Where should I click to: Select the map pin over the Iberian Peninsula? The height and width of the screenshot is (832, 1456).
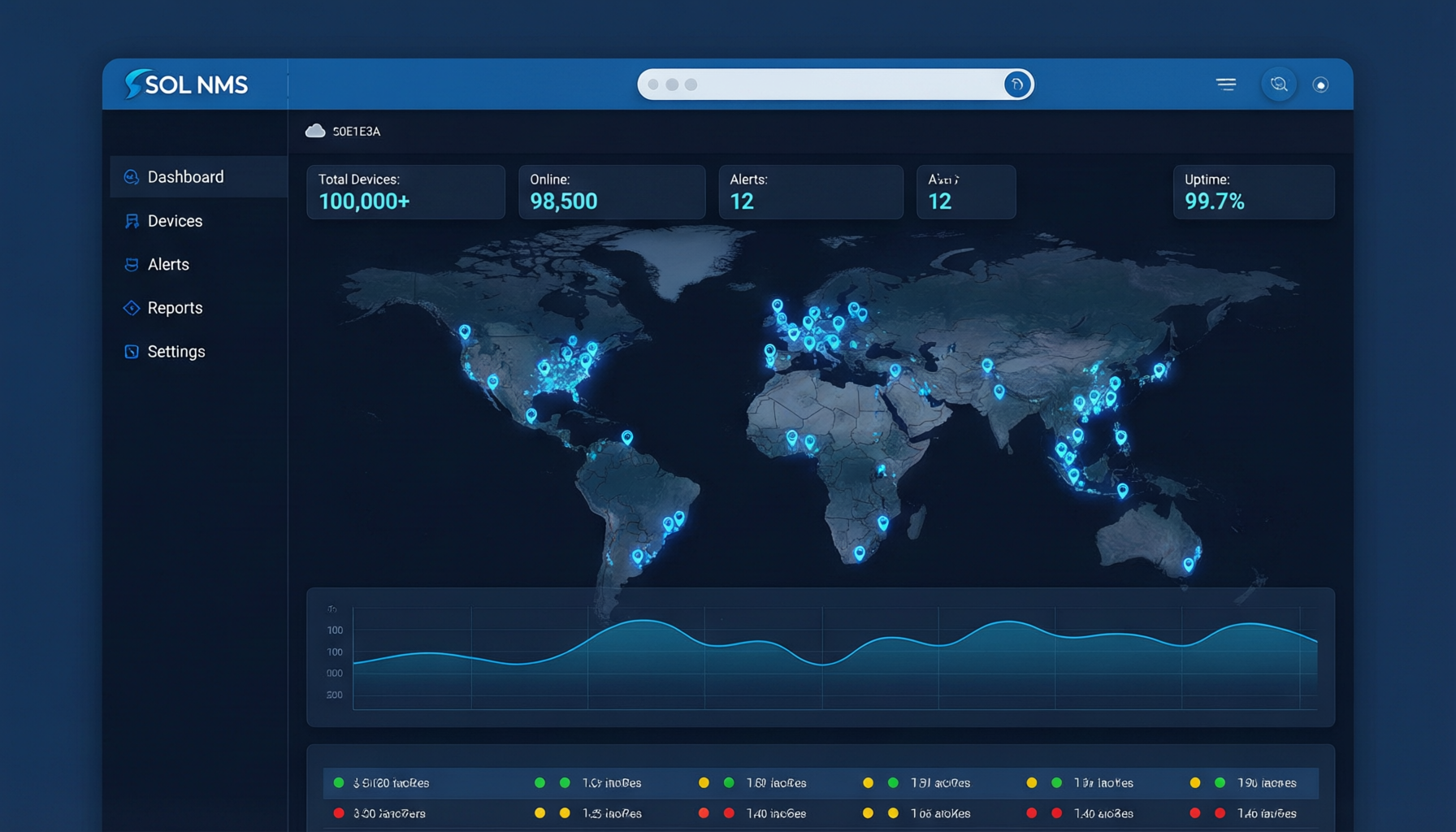point(769,352)
